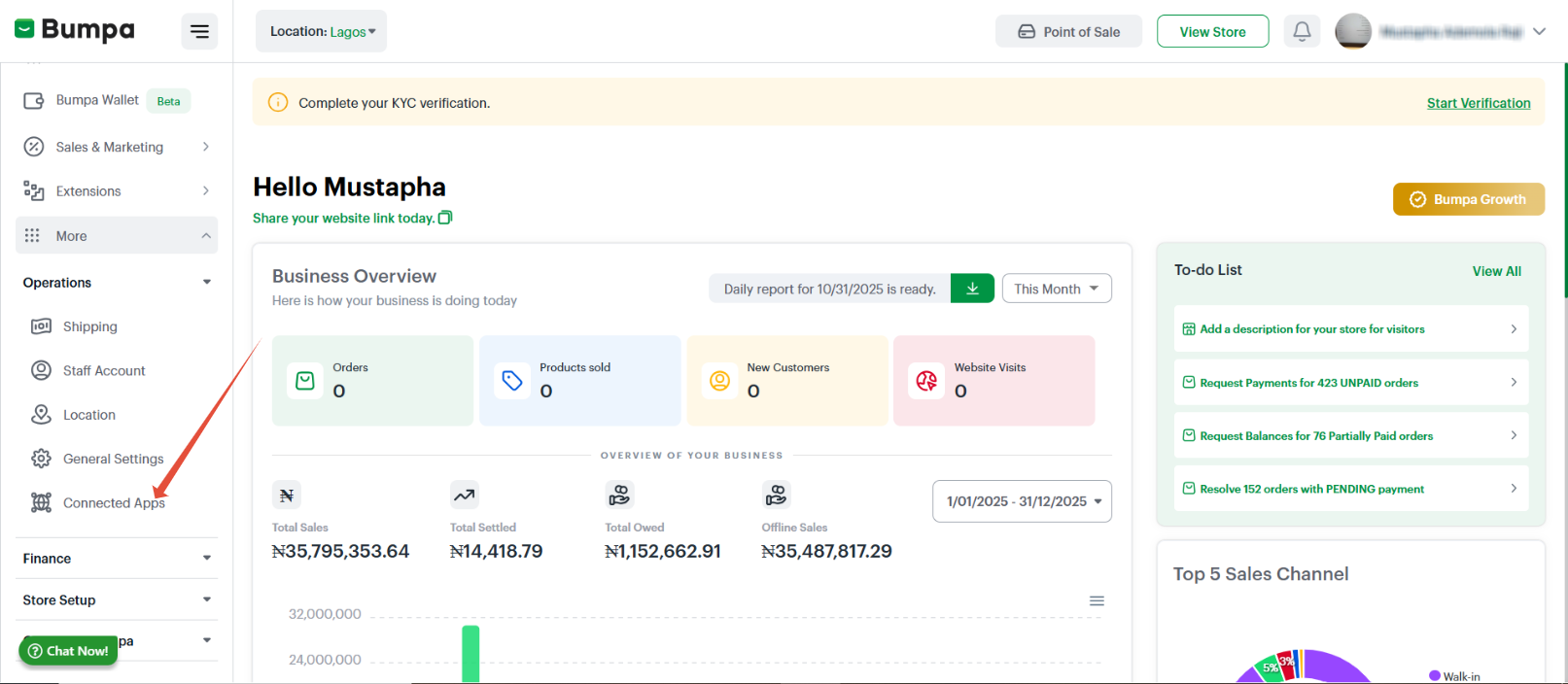This screenshot has height=684, width=1568.
Task: Click the New Customers icon
Action: pyautogui.click(x=720, y=381)
